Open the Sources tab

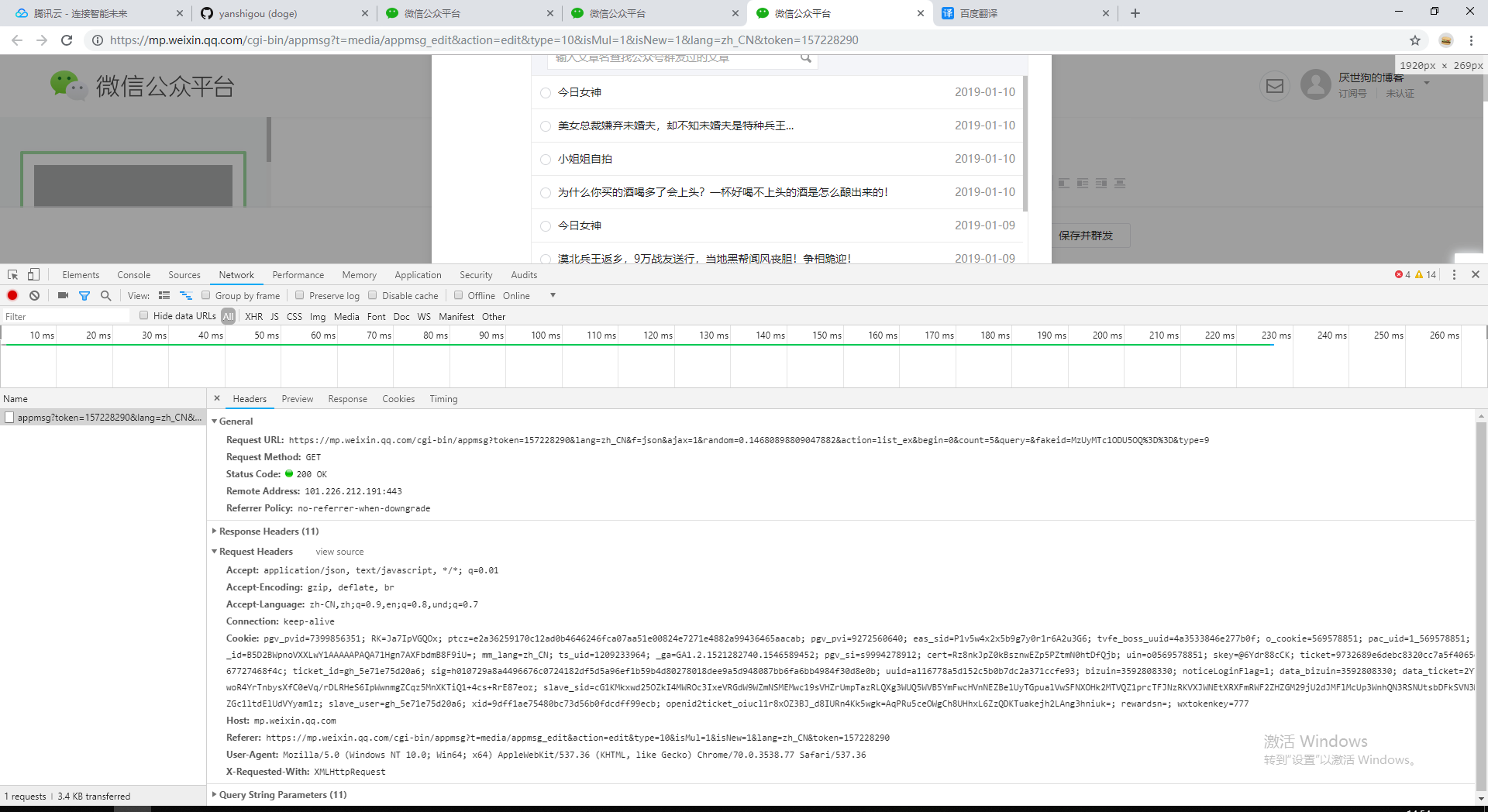(x=184, y=275)
